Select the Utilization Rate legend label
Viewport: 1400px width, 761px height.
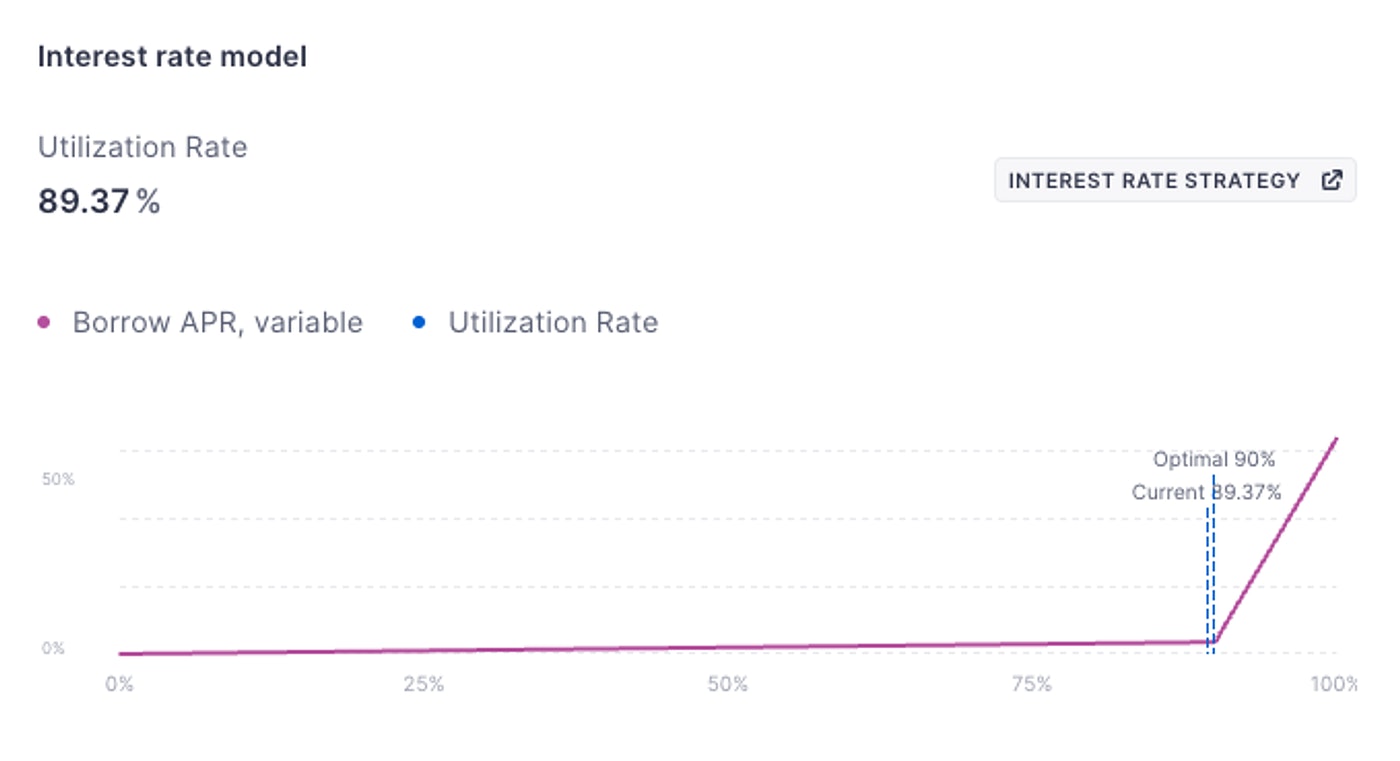click(x=552, y=323)
